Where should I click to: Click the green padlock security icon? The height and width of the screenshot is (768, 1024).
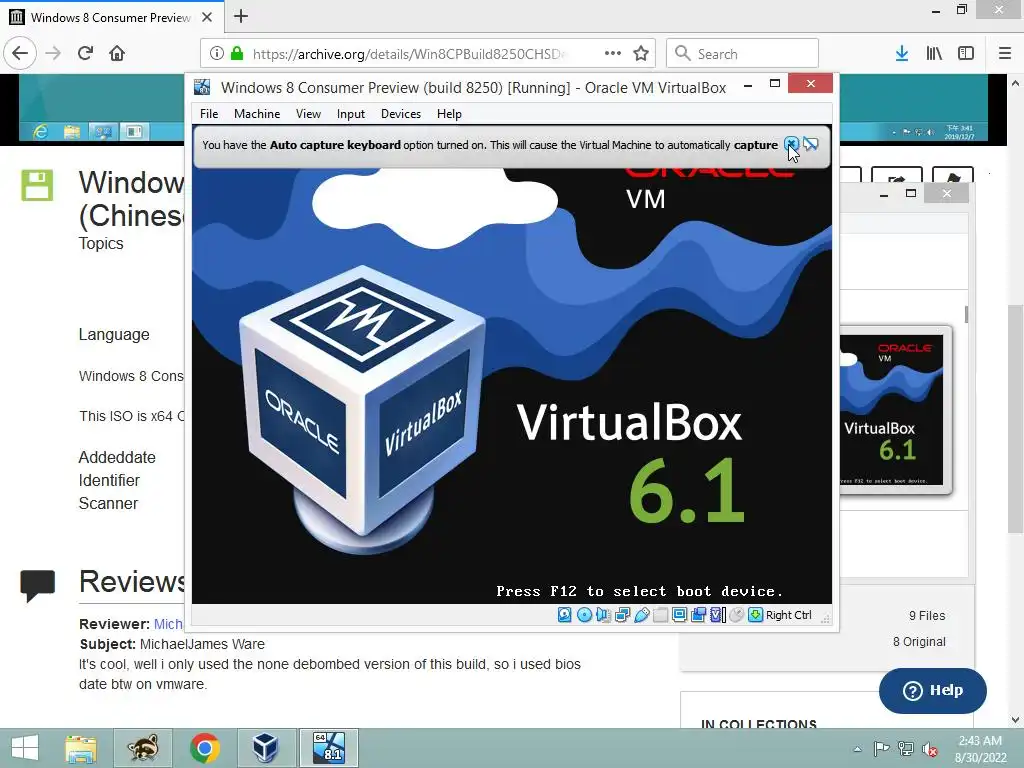pyautogui.click(x=237, y=53)
